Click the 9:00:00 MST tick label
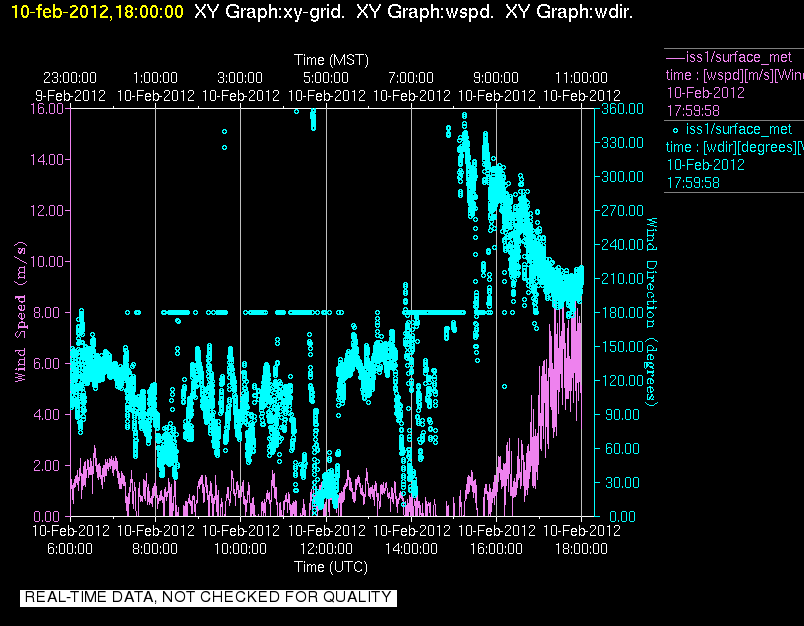 (496, 78)
